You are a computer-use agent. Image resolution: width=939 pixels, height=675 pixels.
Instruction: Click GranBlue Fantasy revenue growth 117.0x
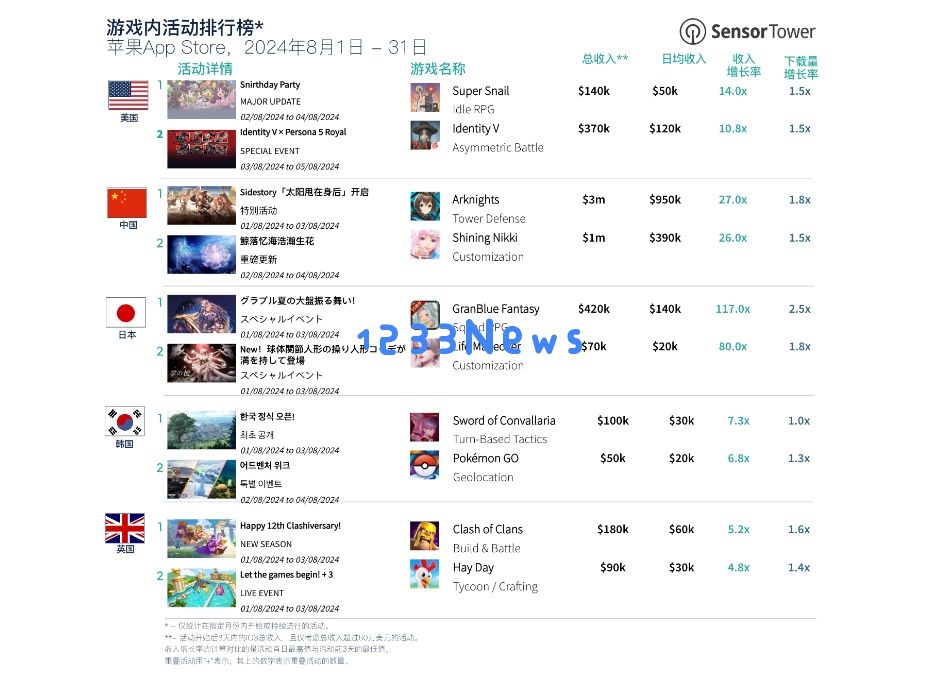[732, 309]
